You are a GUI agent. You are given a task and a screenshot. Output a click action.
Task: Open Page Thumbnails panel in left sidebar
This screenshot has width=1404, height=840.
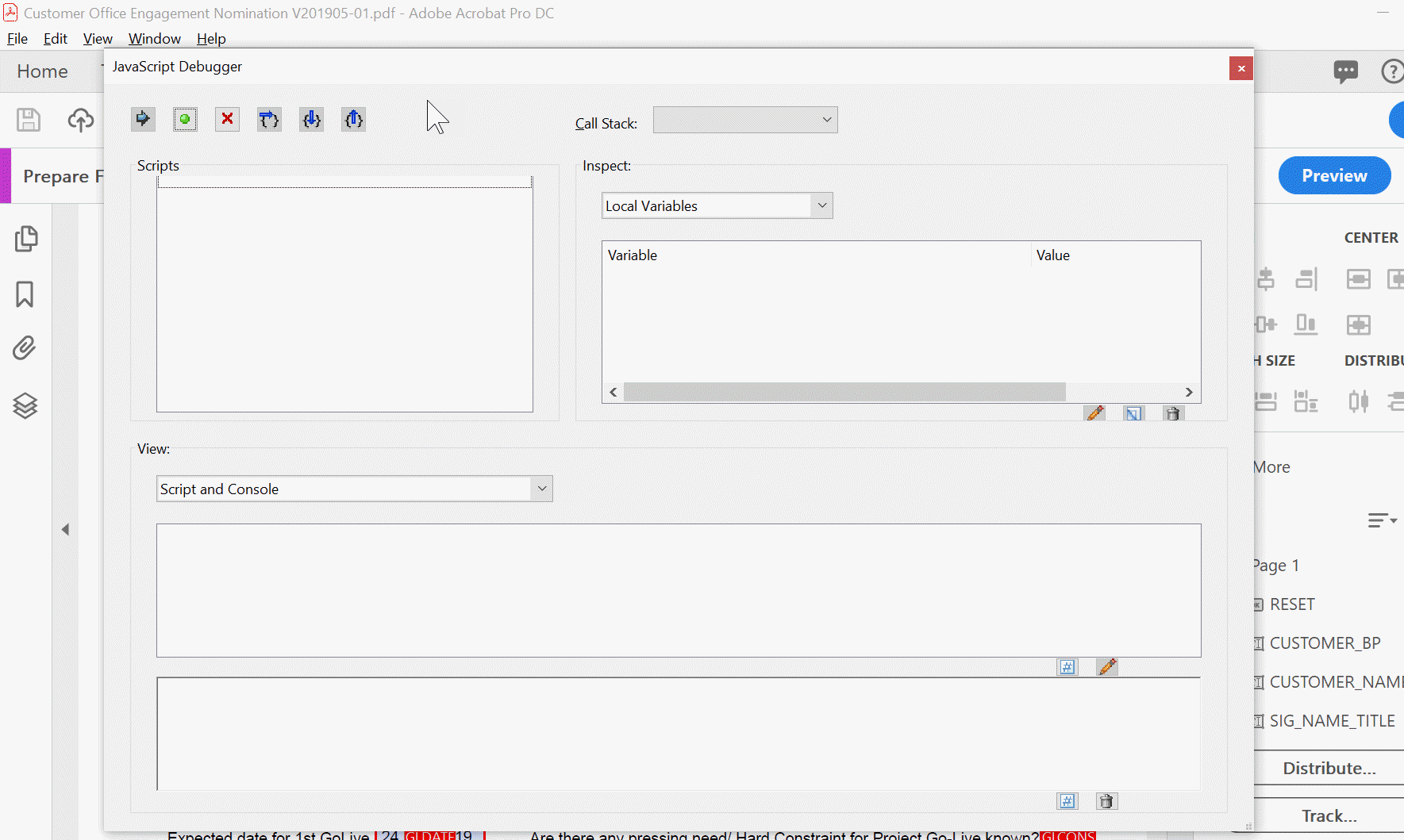click(25, 239)
